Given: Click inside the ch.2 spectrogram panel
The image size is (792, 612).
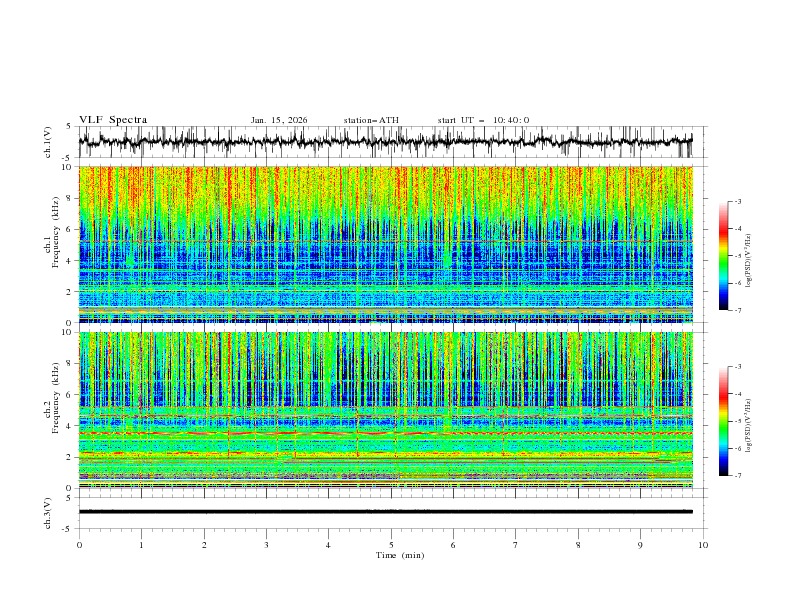Looking at the screenshot, I should [x=385, y=410].
